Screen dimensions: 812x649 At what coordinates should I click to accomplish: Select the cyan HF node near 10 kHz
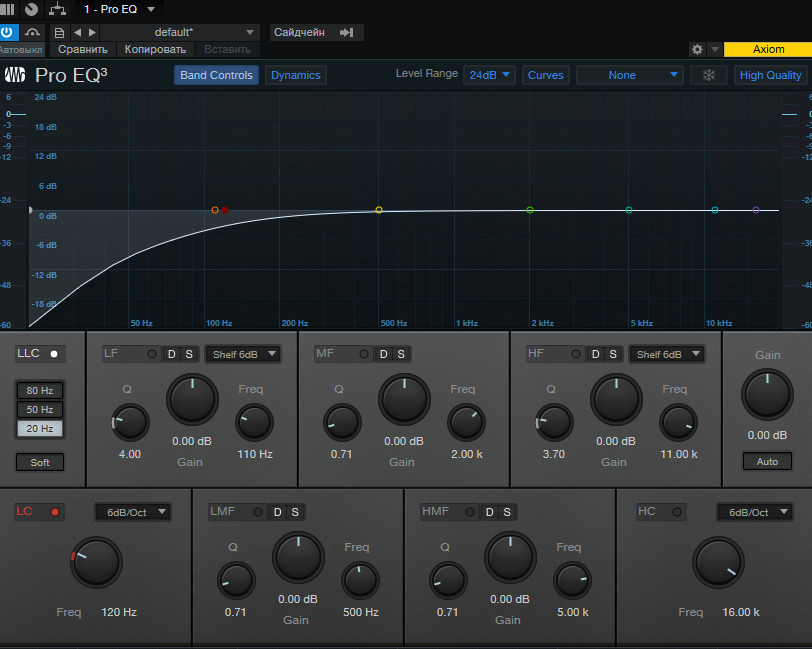(715, 210)
